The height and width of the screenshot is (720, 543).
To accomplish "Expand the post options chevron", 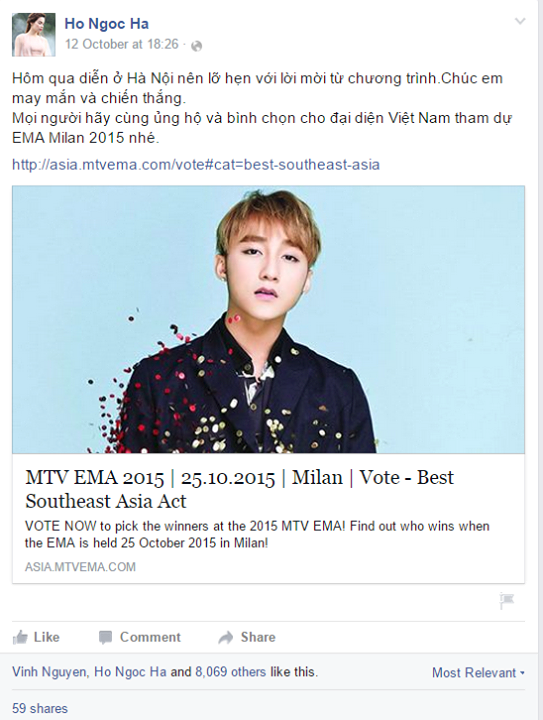I will pyautogui.click(x=520, y=21).
